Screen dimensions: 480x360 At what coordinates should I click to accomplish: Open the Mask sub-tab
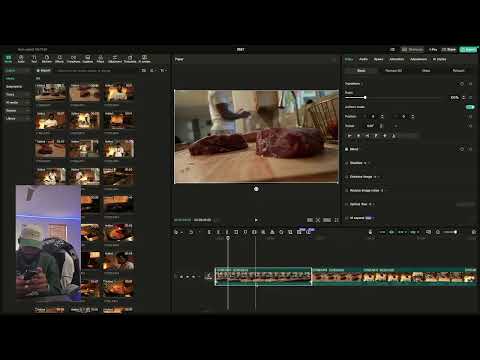tap(426, 71)
